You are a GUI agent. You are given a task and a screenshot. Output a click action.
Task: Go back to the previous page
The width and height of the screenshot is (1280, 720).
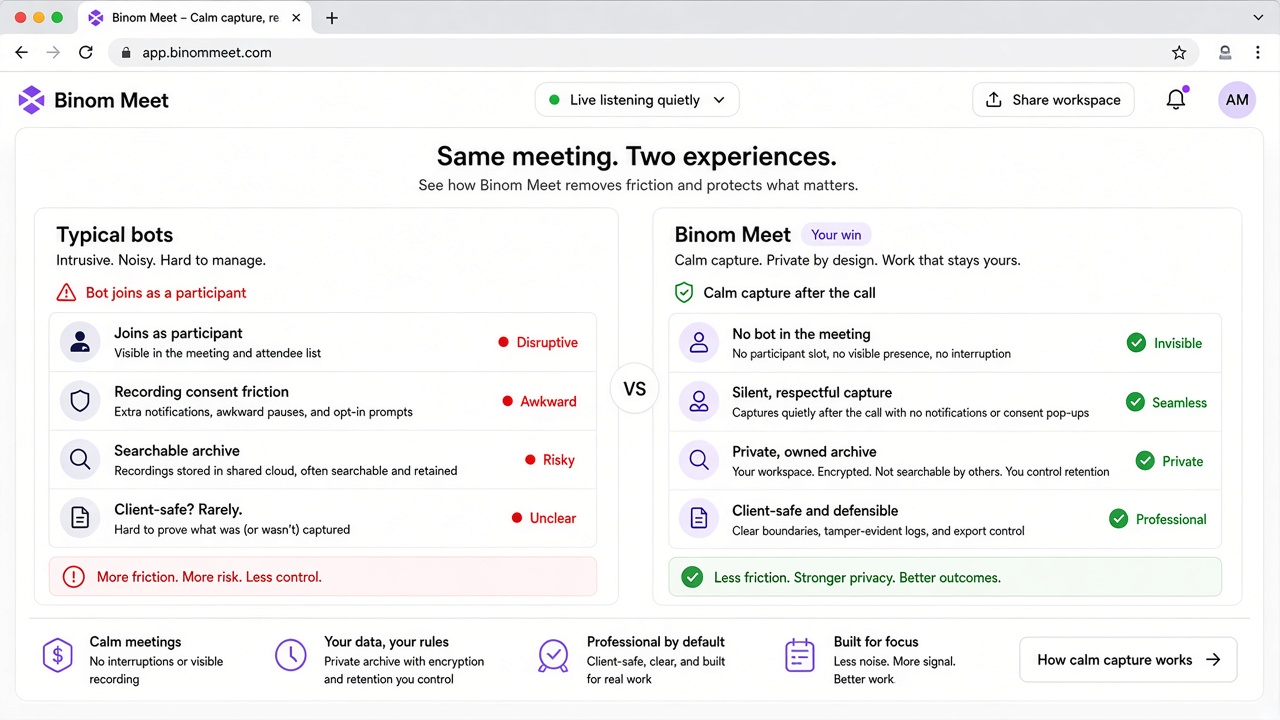pyautogui.click(x=22, y=53)
